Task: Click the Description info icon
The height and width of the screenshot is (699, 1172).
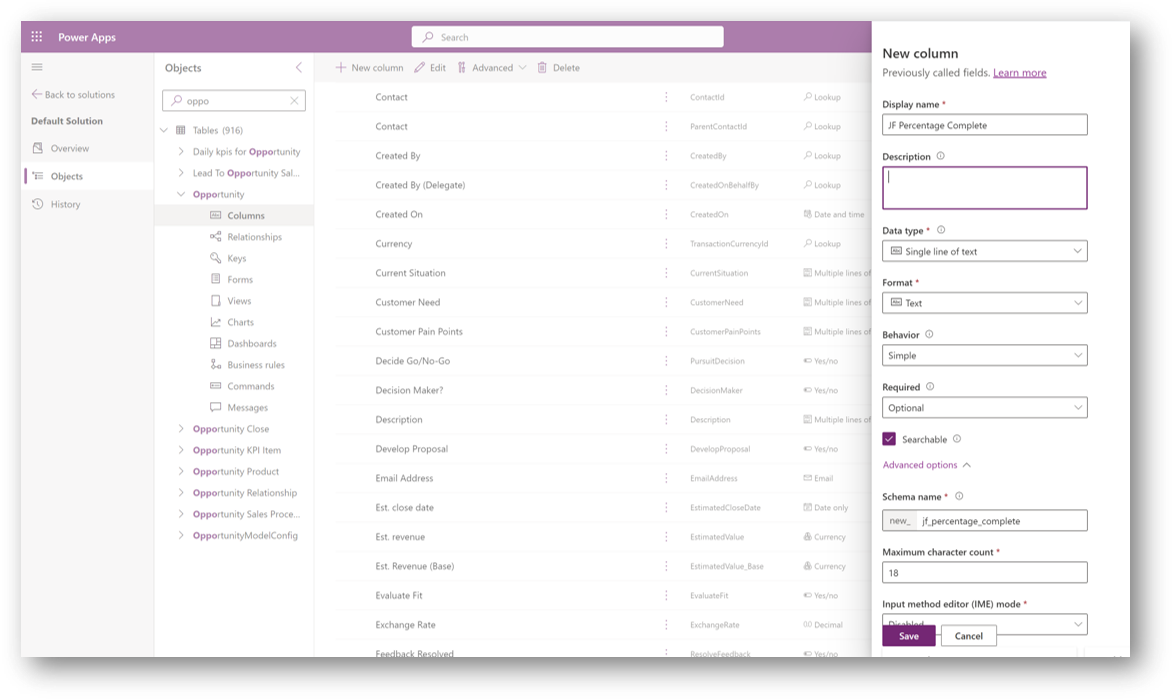Action: click(x=940, y=157)
